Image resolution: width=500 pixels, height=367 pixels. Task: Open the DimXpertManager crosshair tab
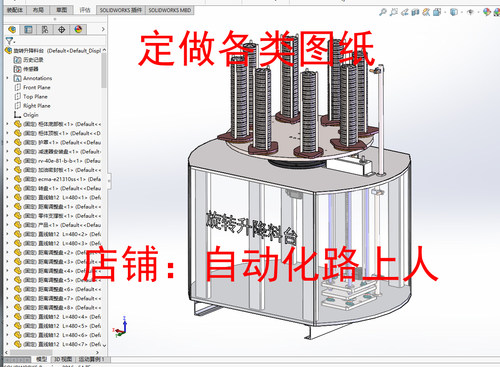click(61, 29)
